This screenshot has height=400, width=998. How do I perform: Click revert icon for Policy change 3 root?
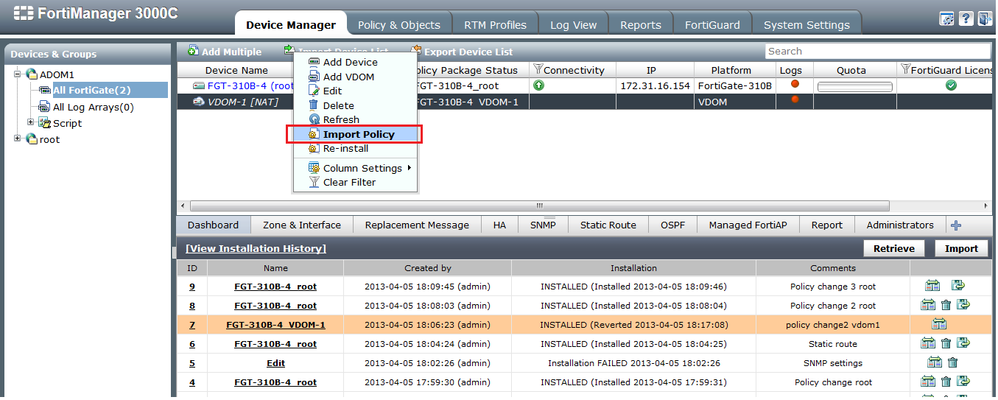click(958, 285)
